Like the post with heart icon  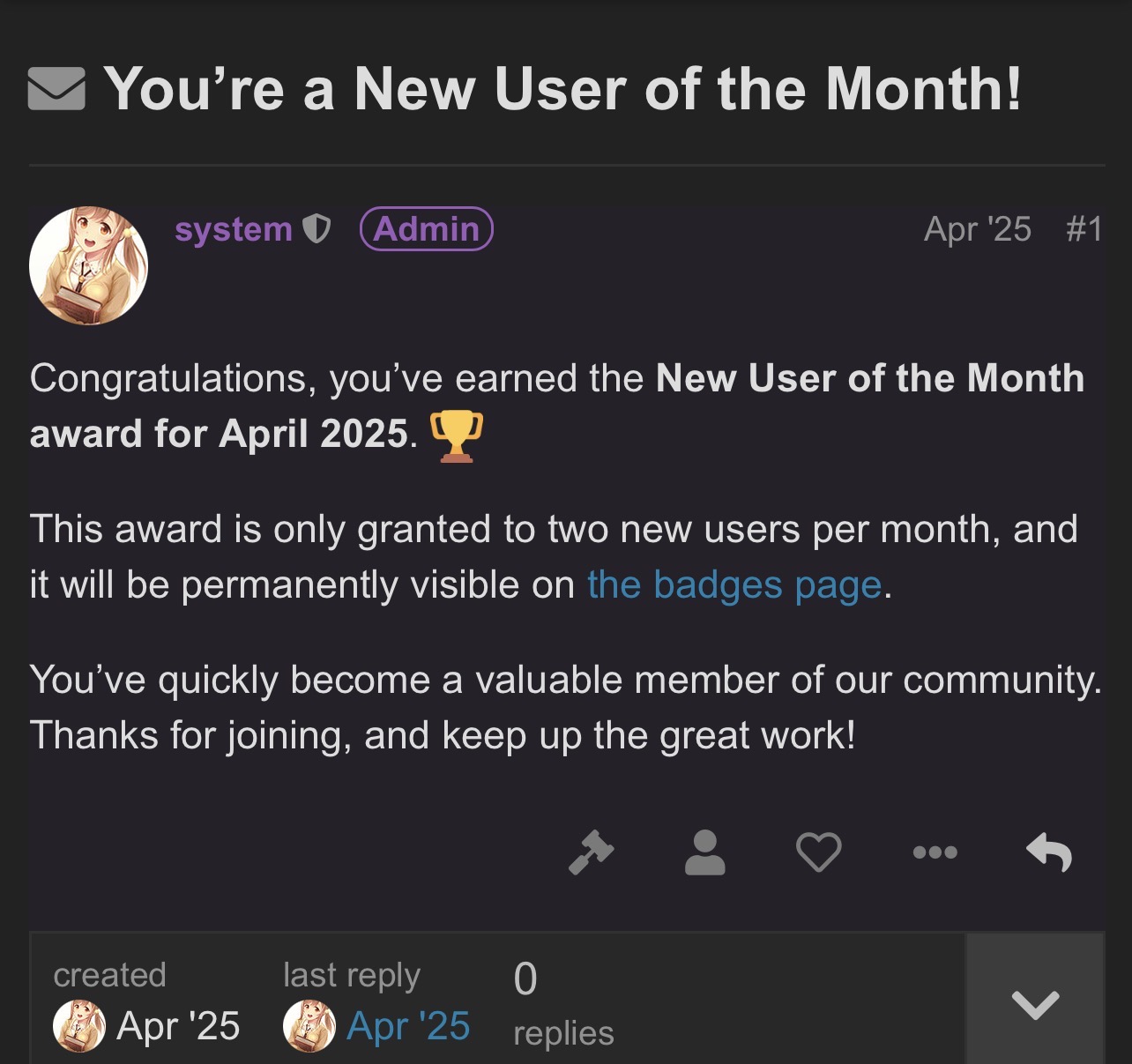(818, 852)
